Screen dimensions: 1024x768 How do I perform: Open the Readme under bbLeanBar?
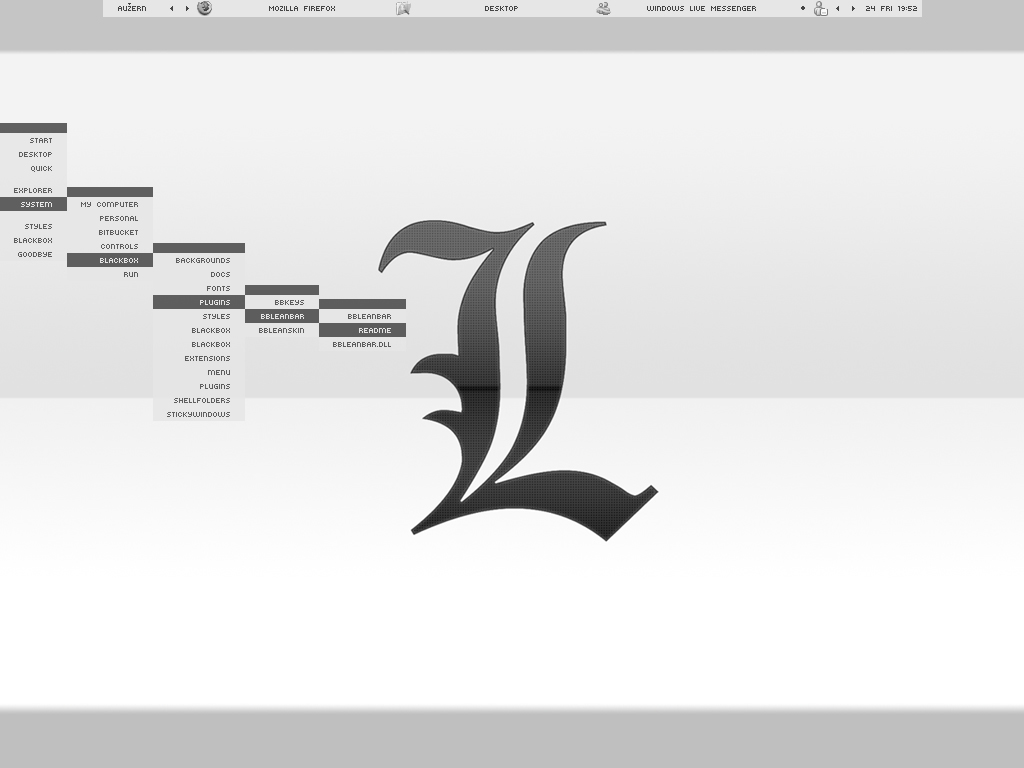pos(369,329)
